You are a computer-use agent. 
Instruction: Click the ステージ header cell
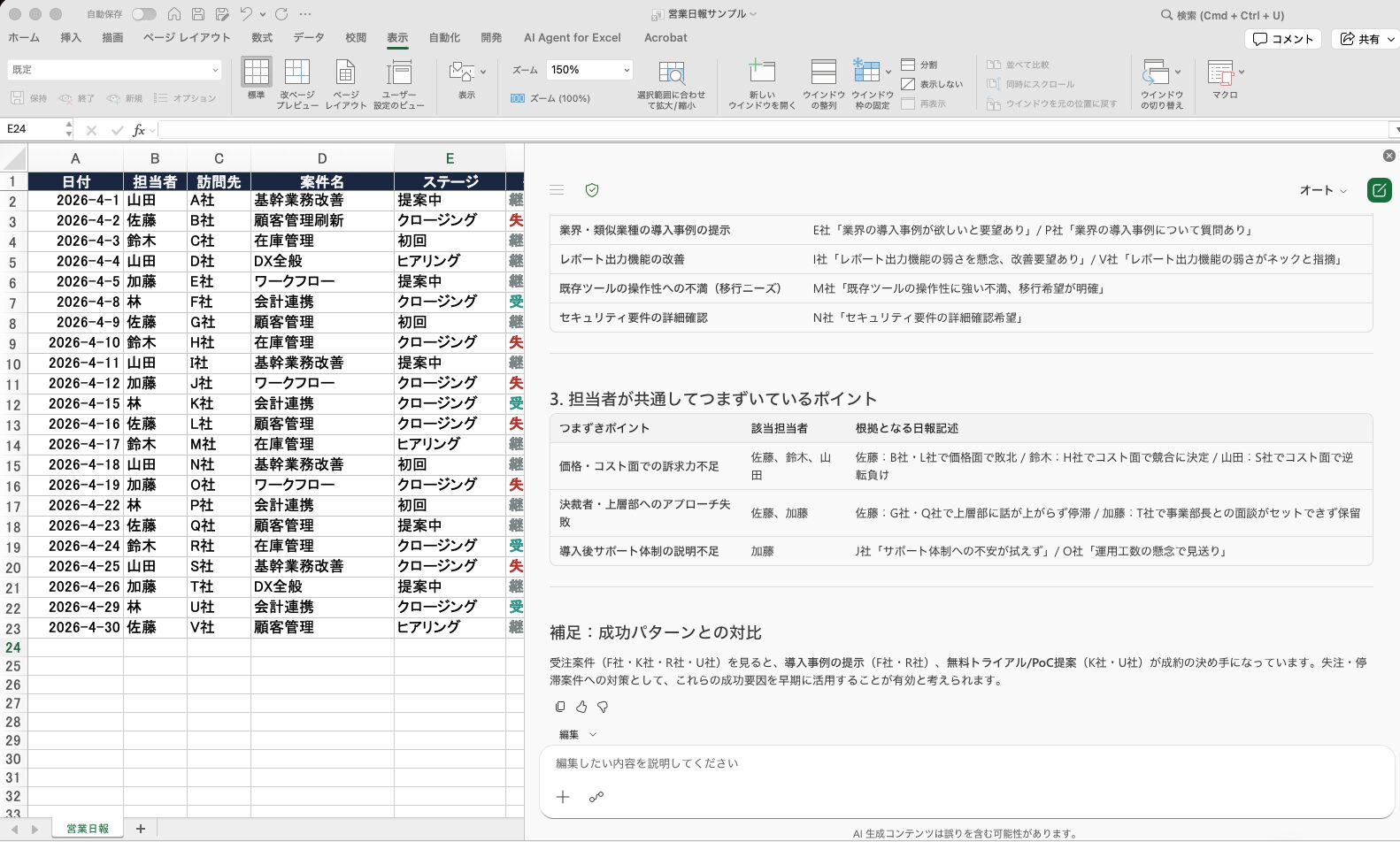click(450, 181)
